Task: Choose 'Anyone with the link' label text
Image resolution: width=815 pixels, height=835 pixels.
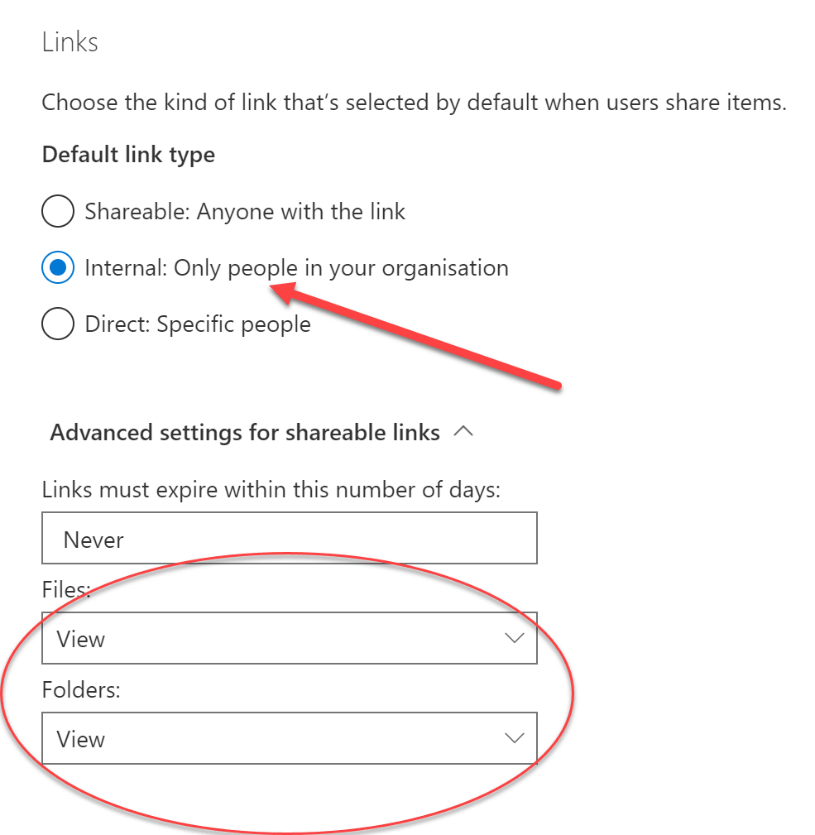Action: [x=301, y=211]
